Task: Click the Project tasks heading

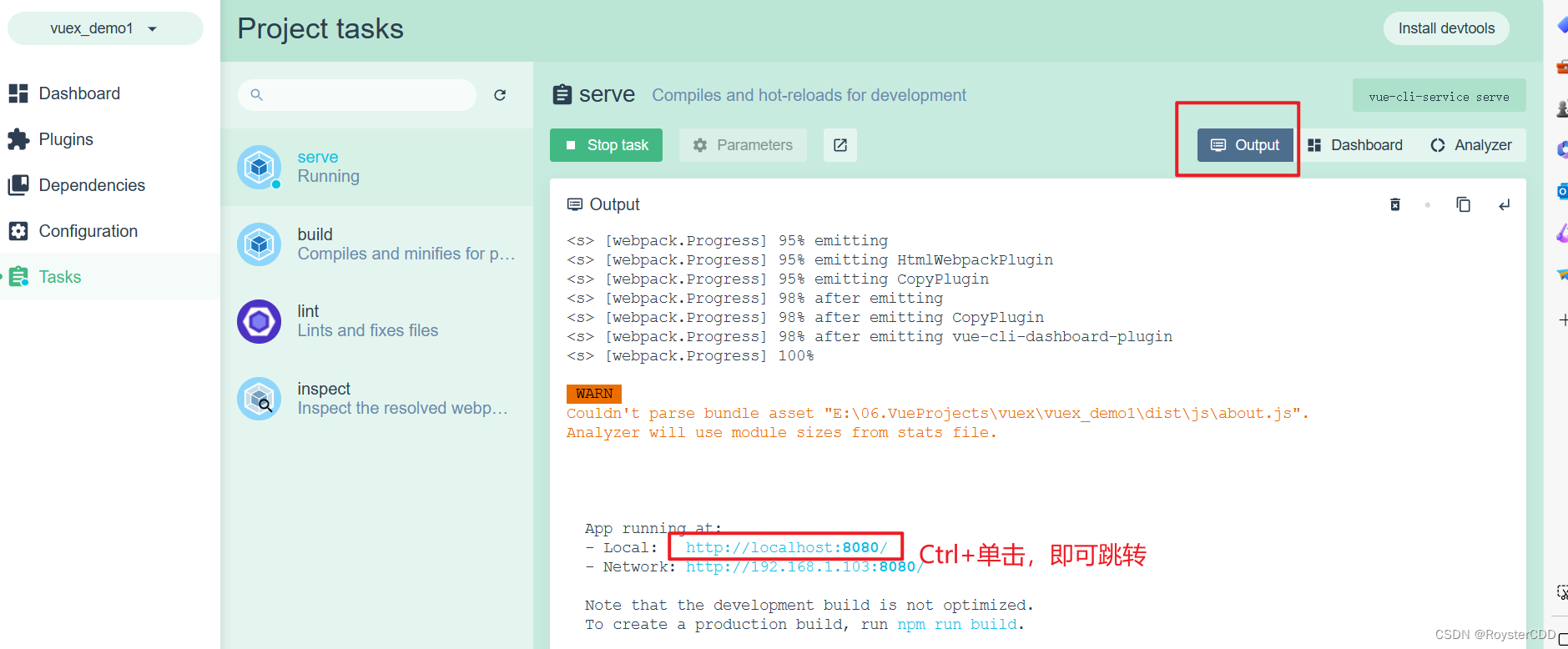Action: click(320, 28)
